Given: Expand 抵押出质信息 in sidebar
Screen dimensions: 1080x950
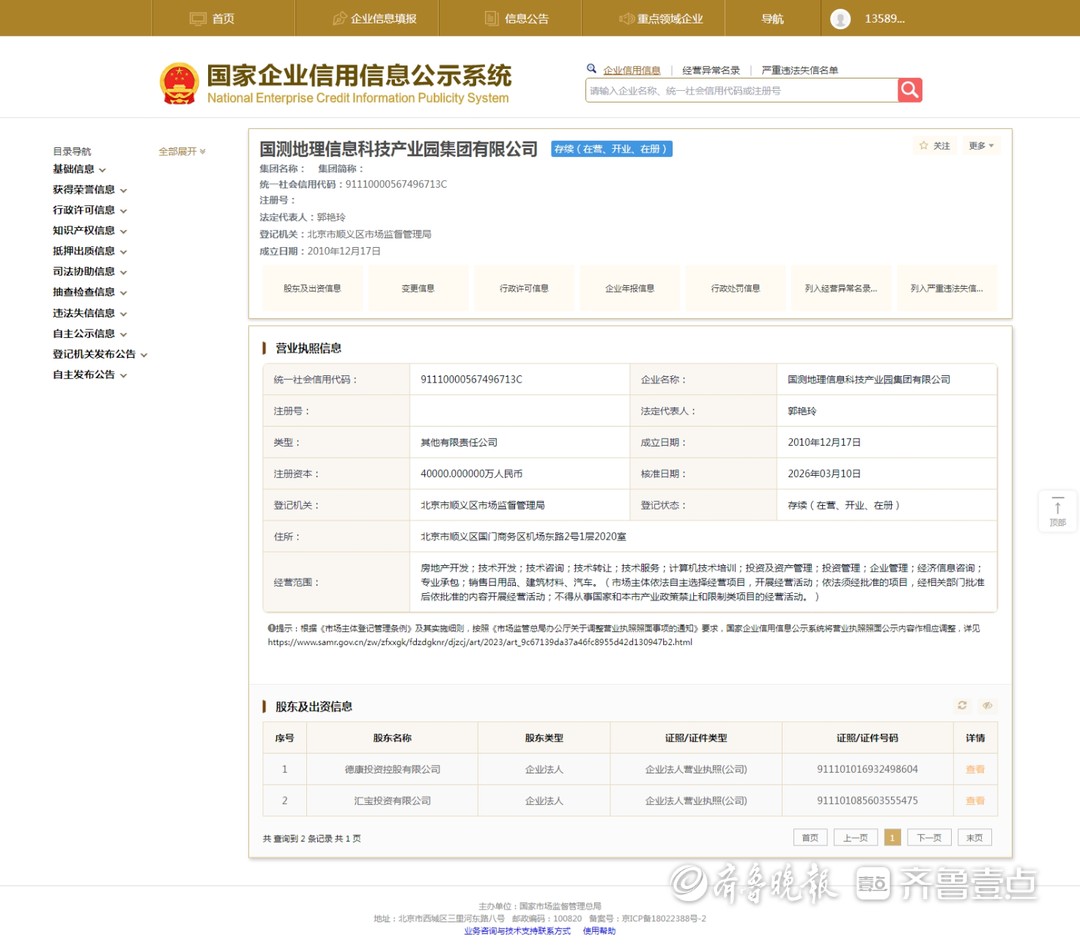Looking at the screenshot, I should point(90,251).
